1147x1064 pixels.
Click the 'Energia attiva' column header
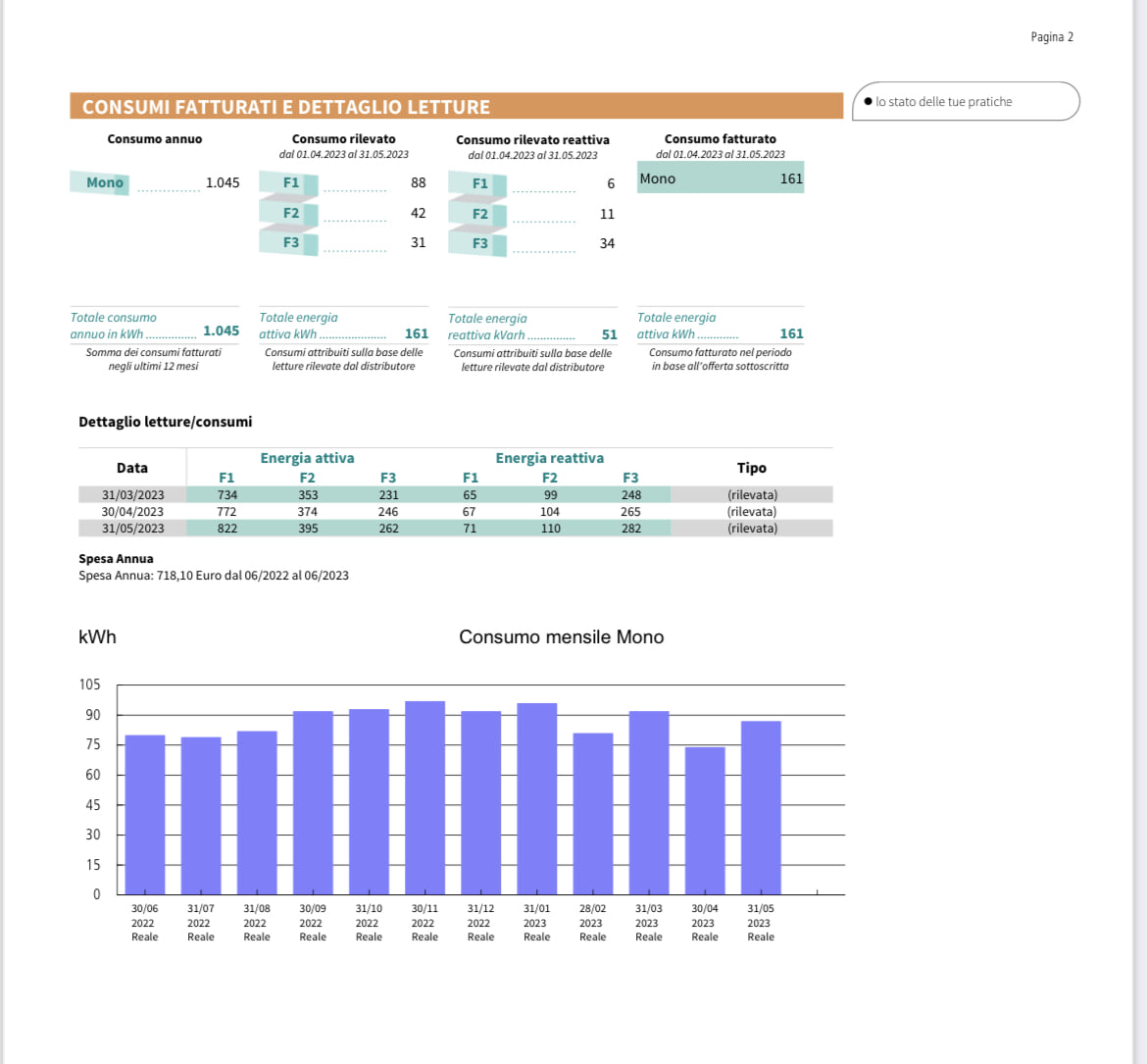pos(307,458)
